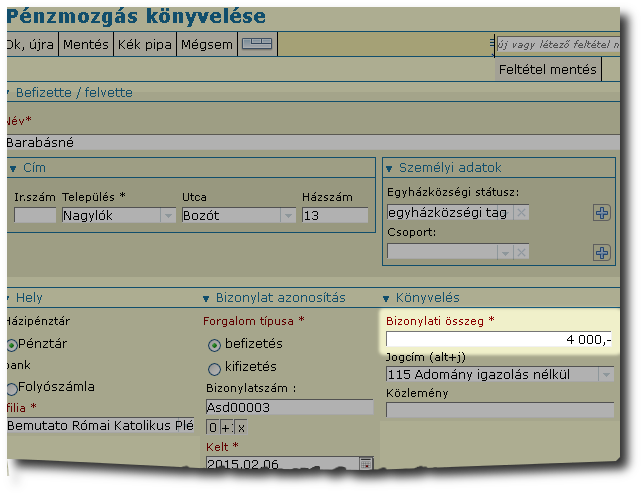Click the Ok, újra button
This screenshot has height=499, width=643.
pos(32,44)
